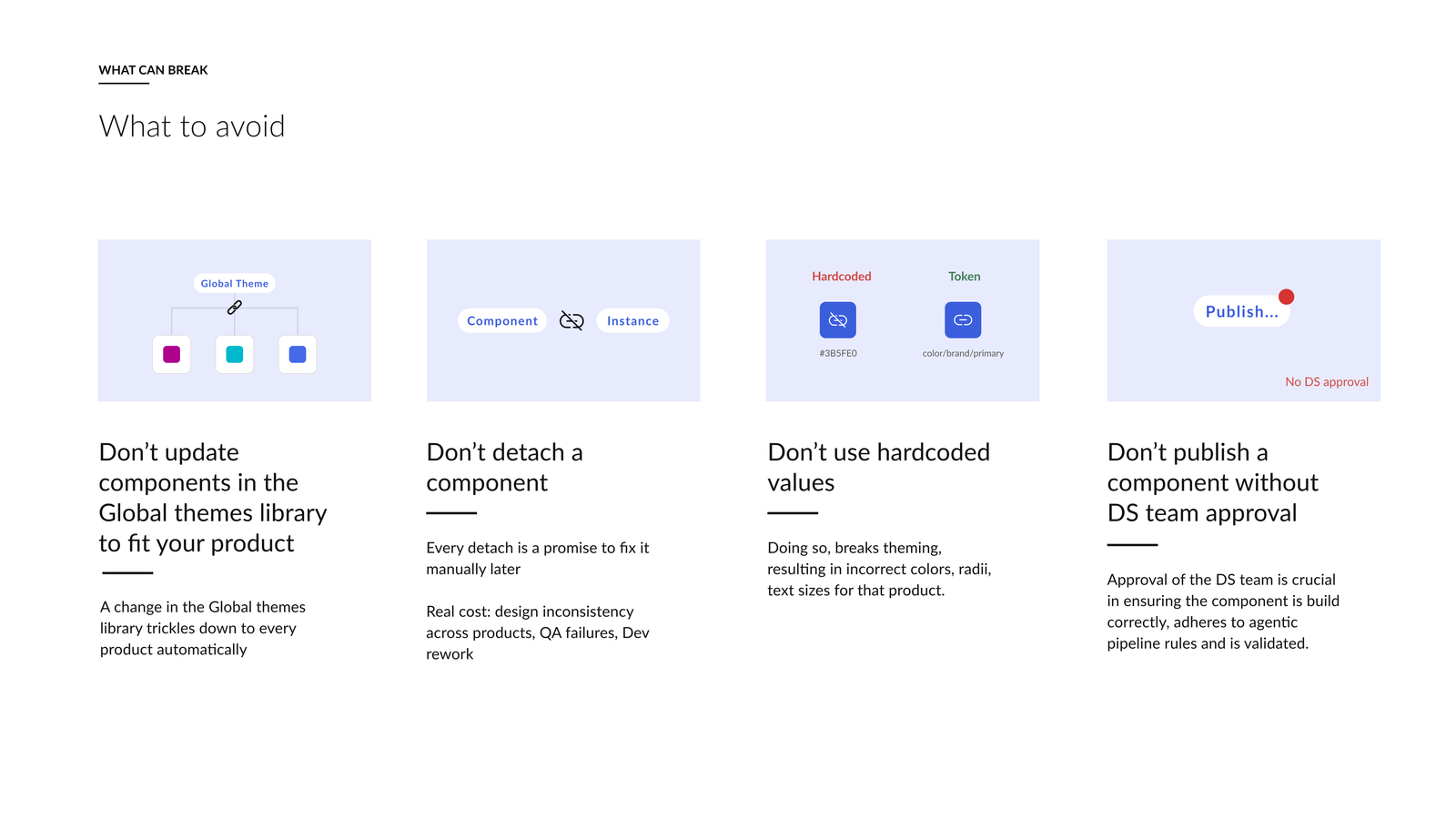Click the Approval of the DS team paragraph
Screen dimensions: 1456x819
(1223, 612)
